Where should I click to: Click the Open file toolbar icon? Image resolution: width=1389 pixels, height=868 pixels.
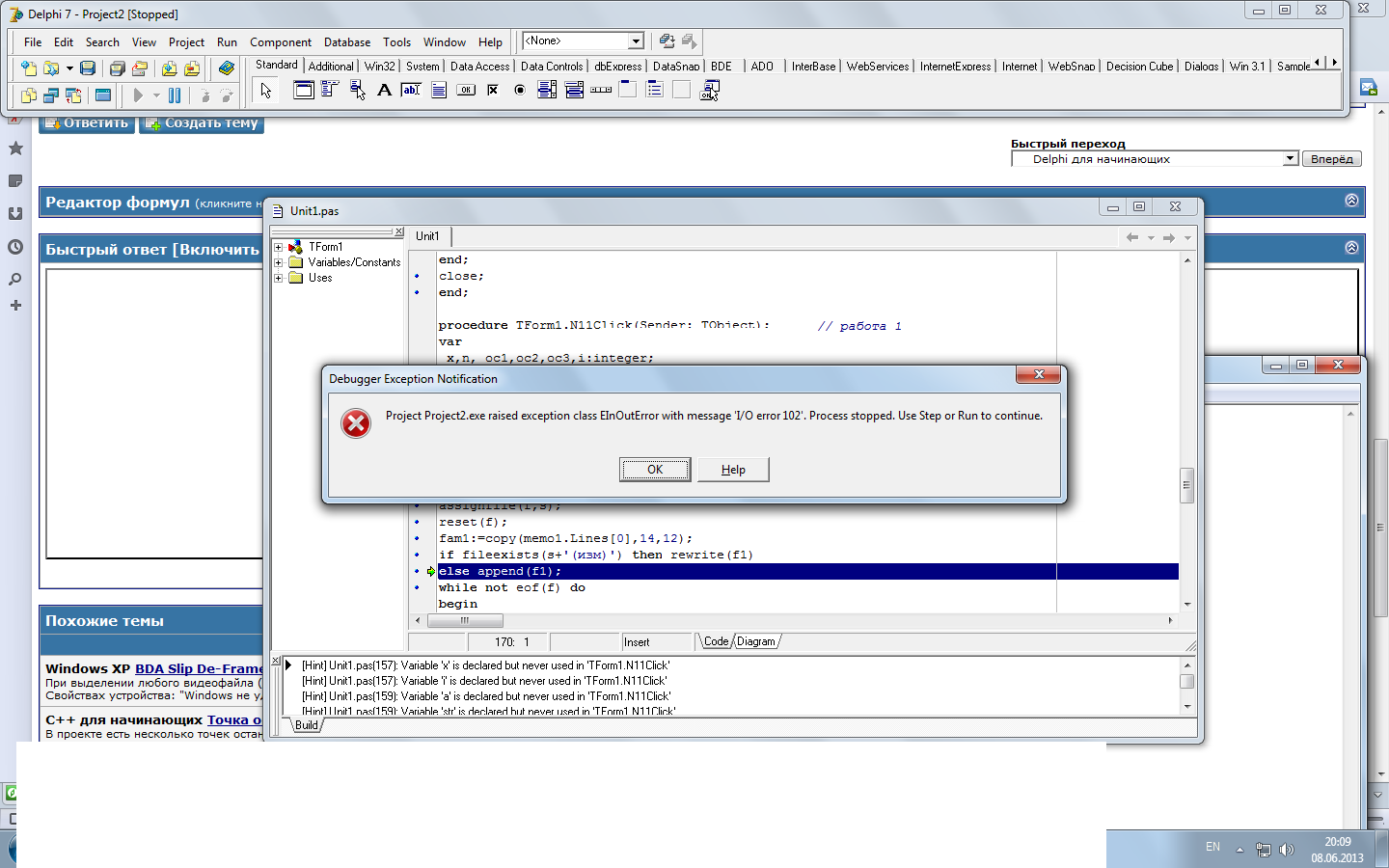(51, 68)
